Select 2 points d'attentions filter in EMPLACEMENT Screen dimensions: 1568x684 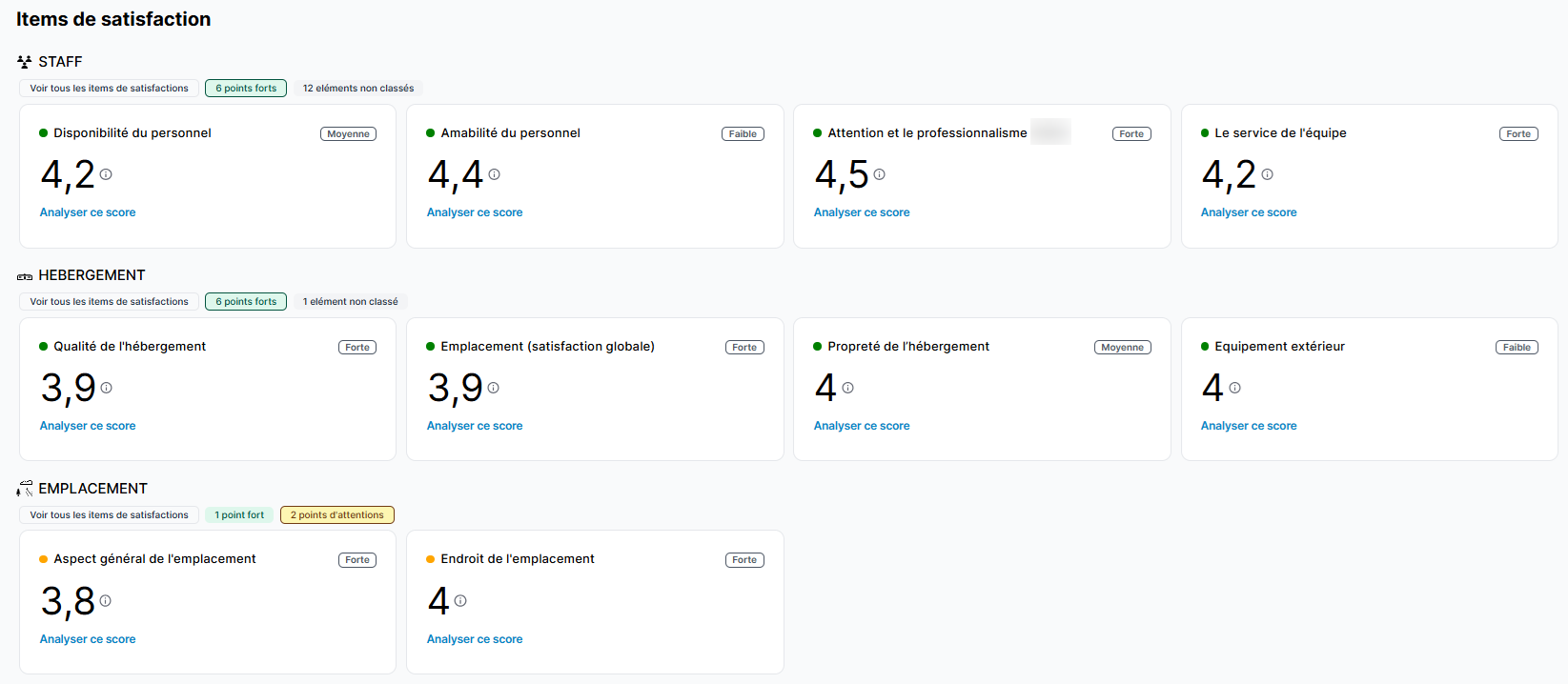pos(336,515)
